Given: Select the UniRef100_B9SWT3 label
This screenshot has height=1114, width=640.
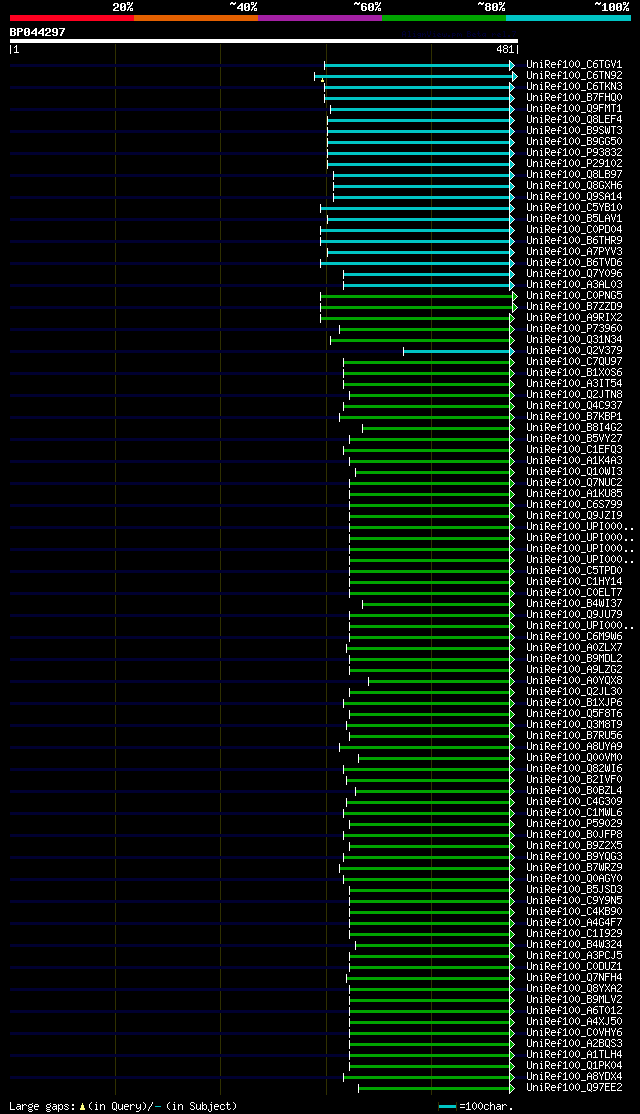Looking at the screenshot, I should point(574,130).
